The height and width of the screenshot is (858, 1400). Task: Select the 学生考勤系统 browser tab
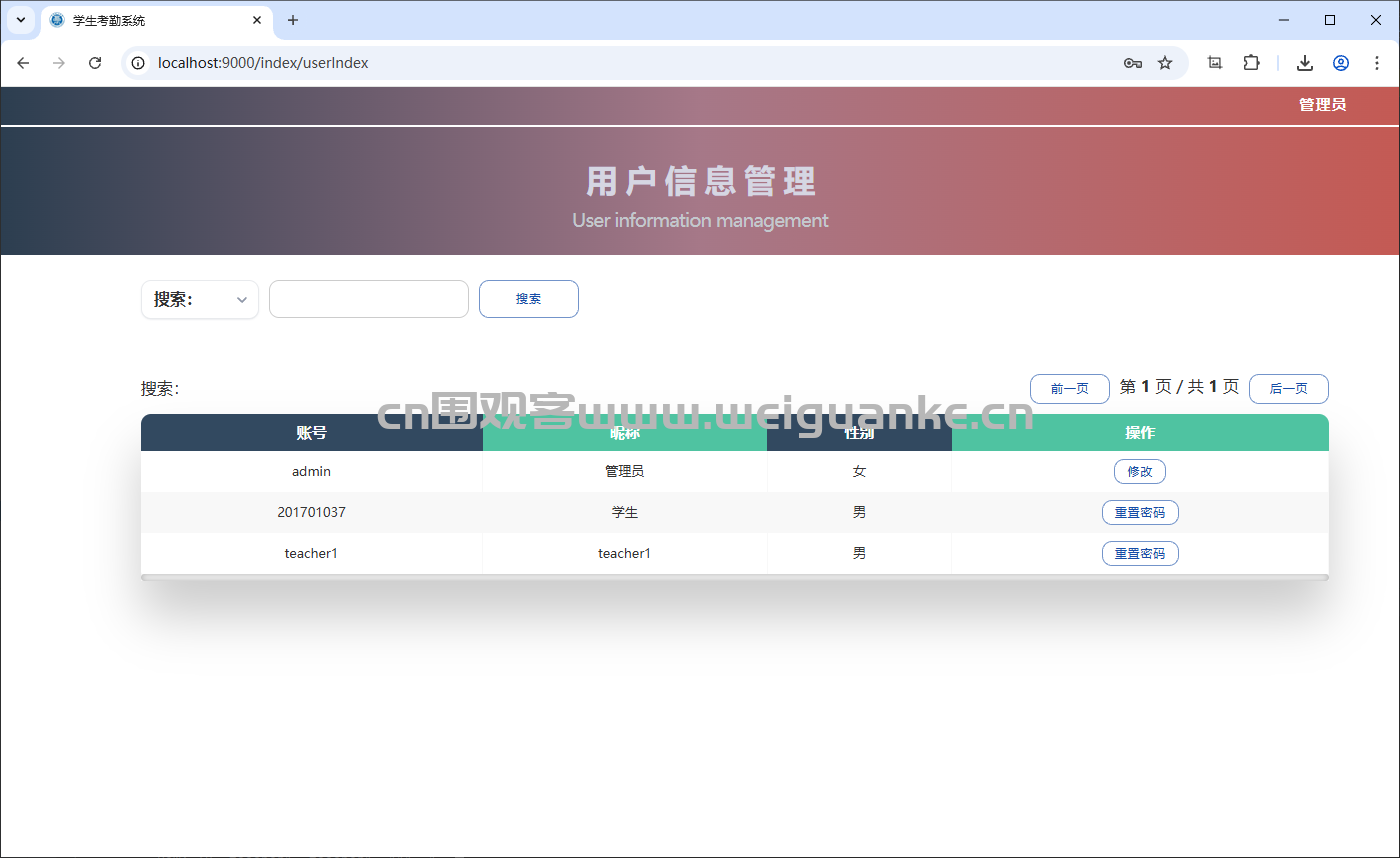[x=157, y=20]
